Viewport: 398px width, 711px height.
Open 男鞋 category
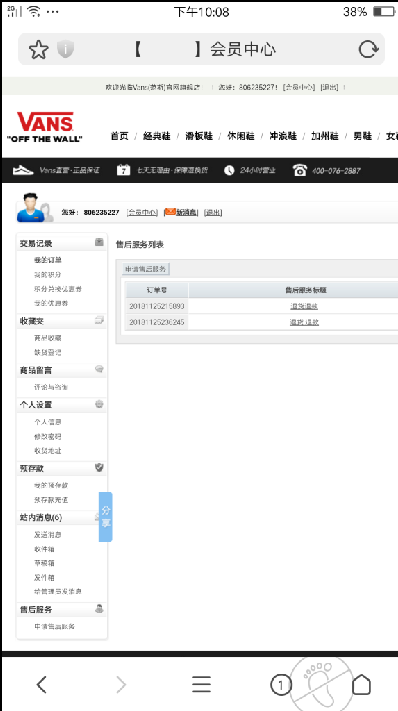coord(362,136)
